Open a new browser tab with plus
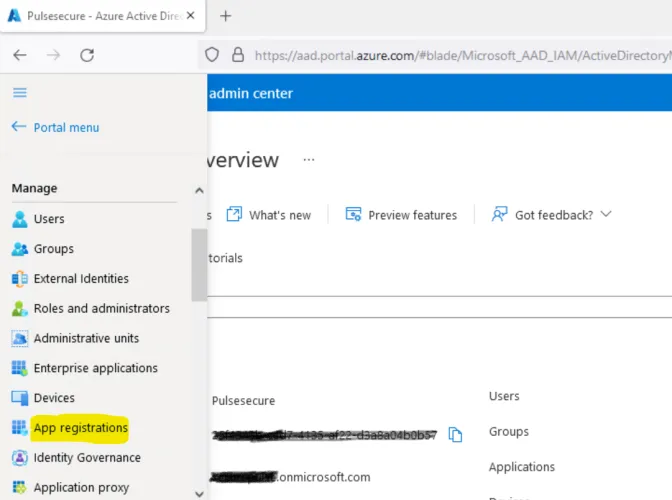 coord(225,16)
